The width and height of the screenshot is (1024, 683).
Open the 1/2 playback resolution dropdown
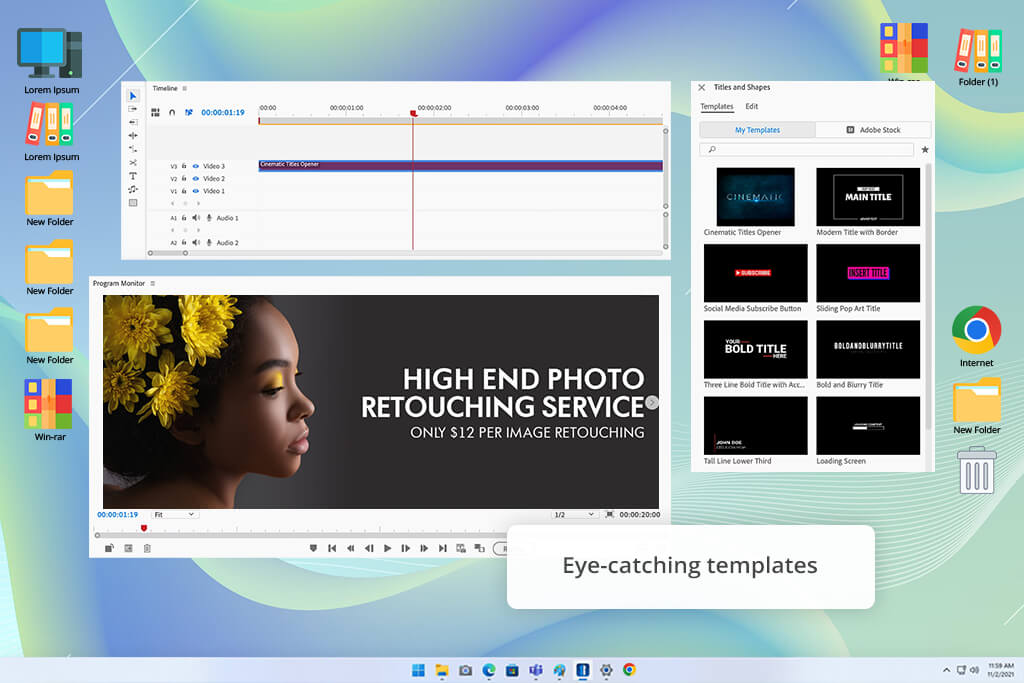click(x=574, y=515)
